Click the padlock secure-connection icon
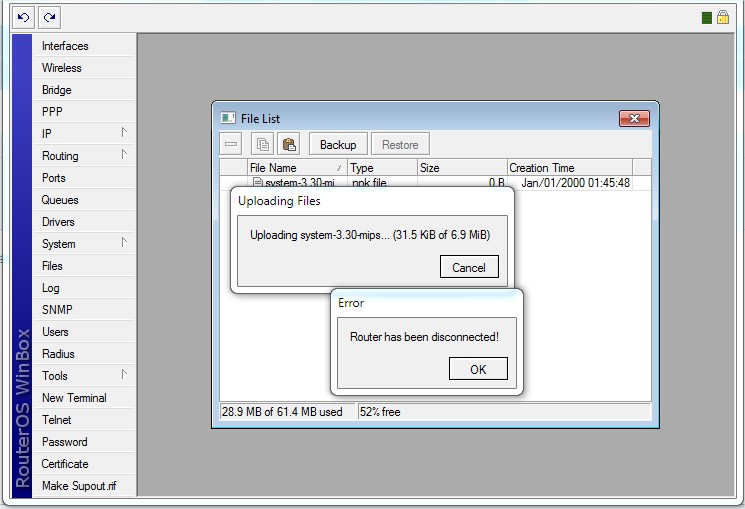745x509 pixels. coord(723,18)
